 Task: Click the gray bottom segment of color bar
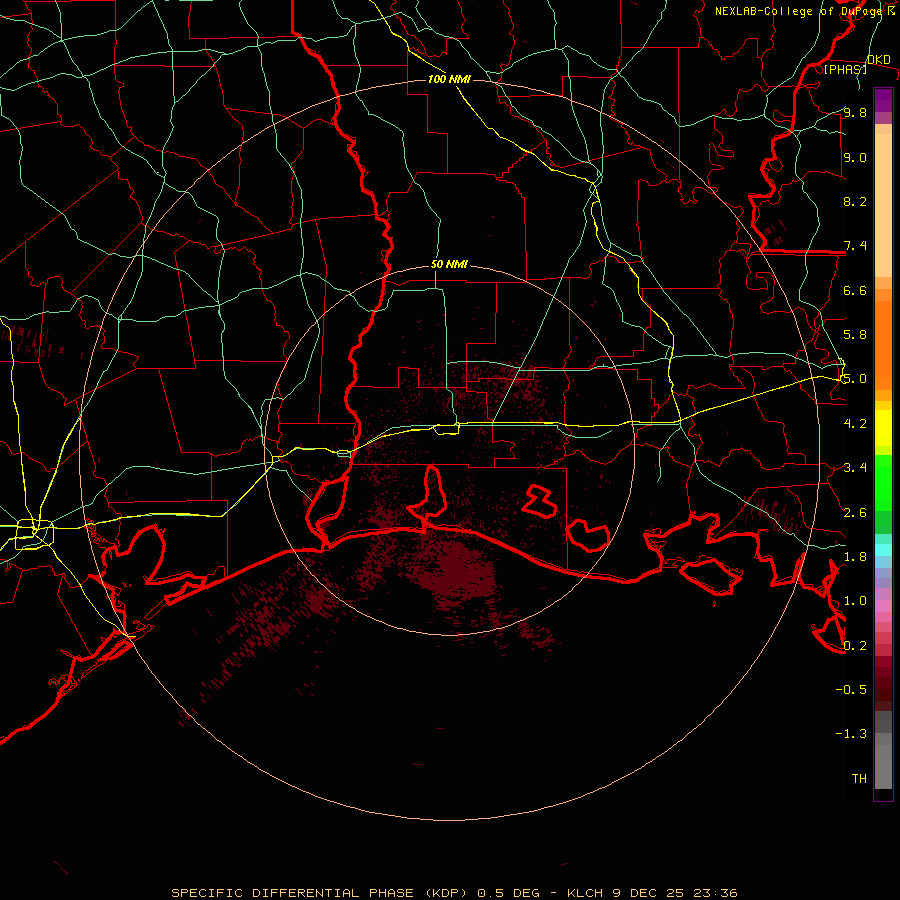pos(883,766)
